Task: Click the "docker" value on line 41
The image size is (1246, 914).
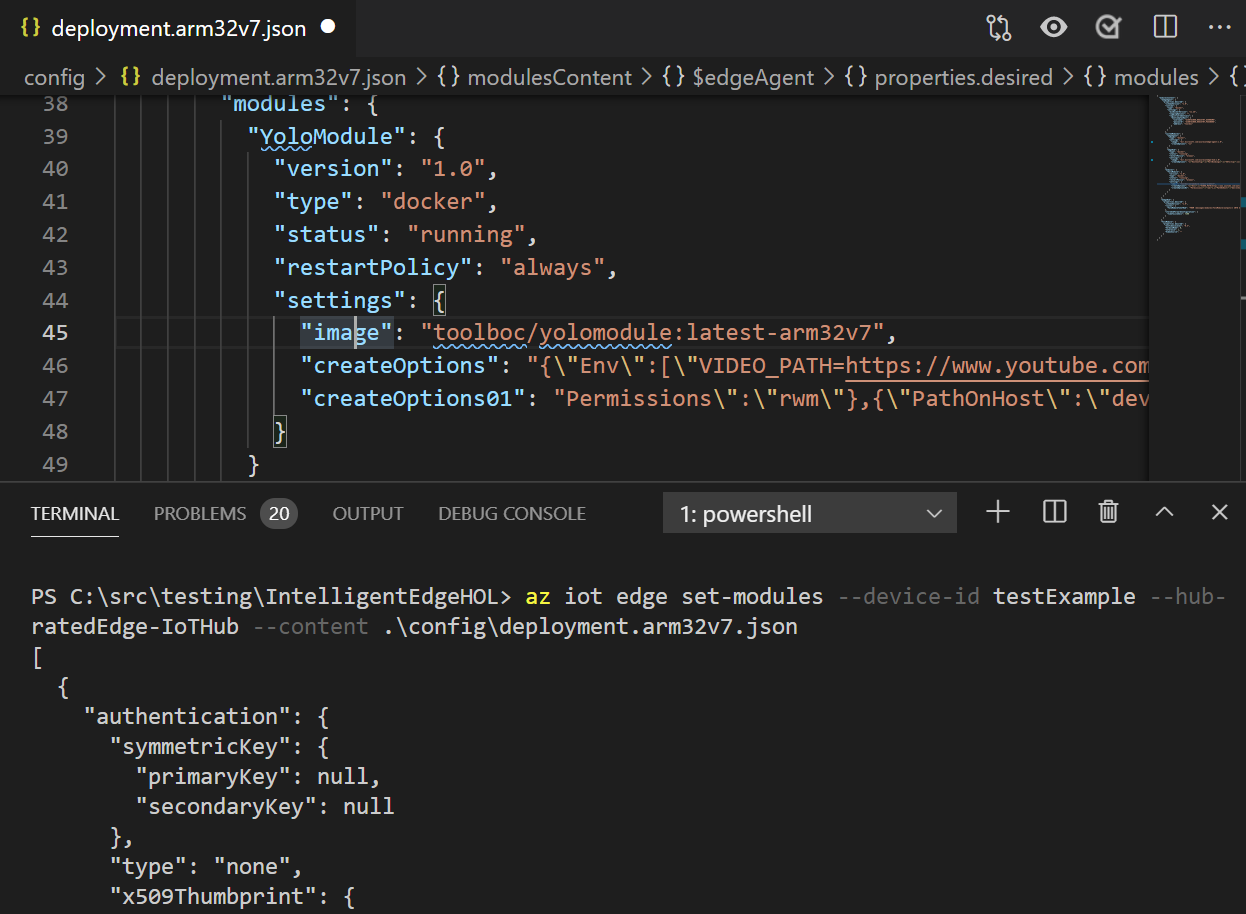Action: 433,201
